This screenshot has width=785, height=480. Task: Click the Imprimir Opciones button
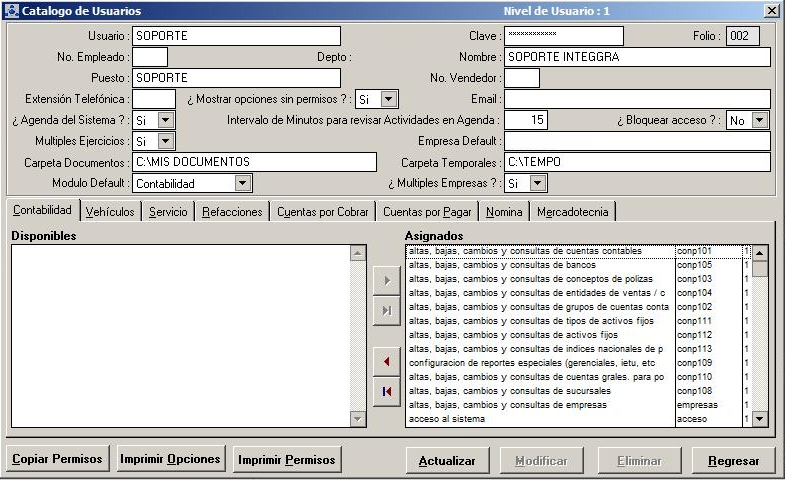coord(170,459)
